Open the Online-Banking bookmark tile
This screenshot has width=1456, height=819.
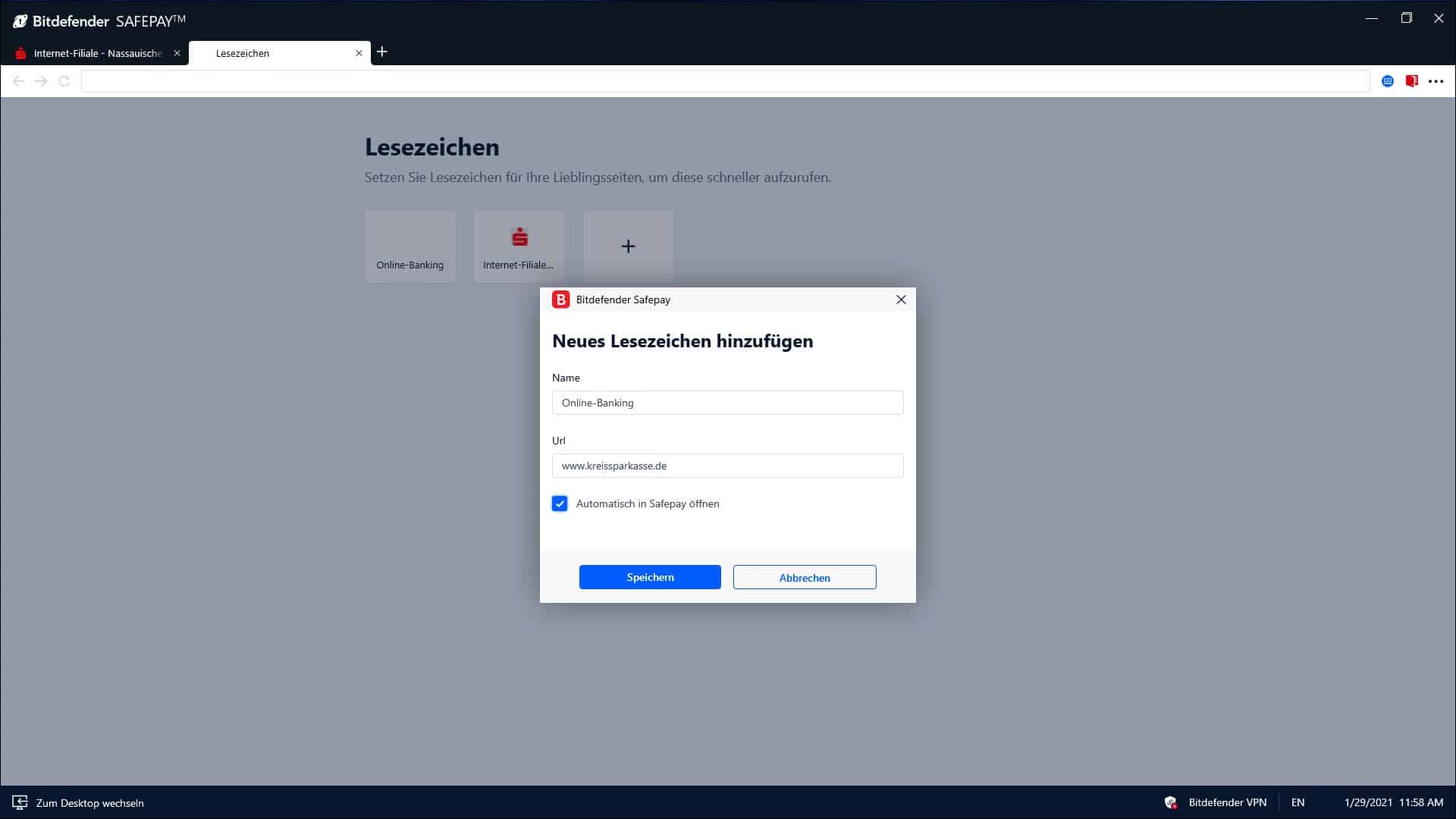click(x=410, y=246)
